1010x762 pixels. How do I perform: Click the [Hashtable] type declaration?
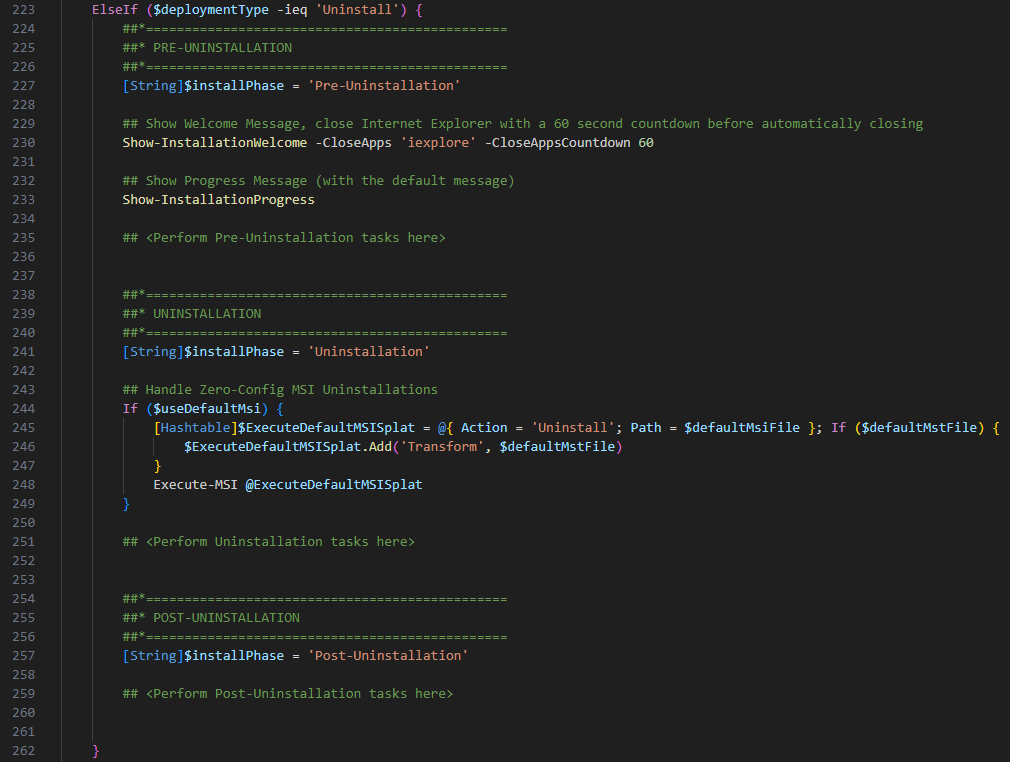tap(194, 427)
